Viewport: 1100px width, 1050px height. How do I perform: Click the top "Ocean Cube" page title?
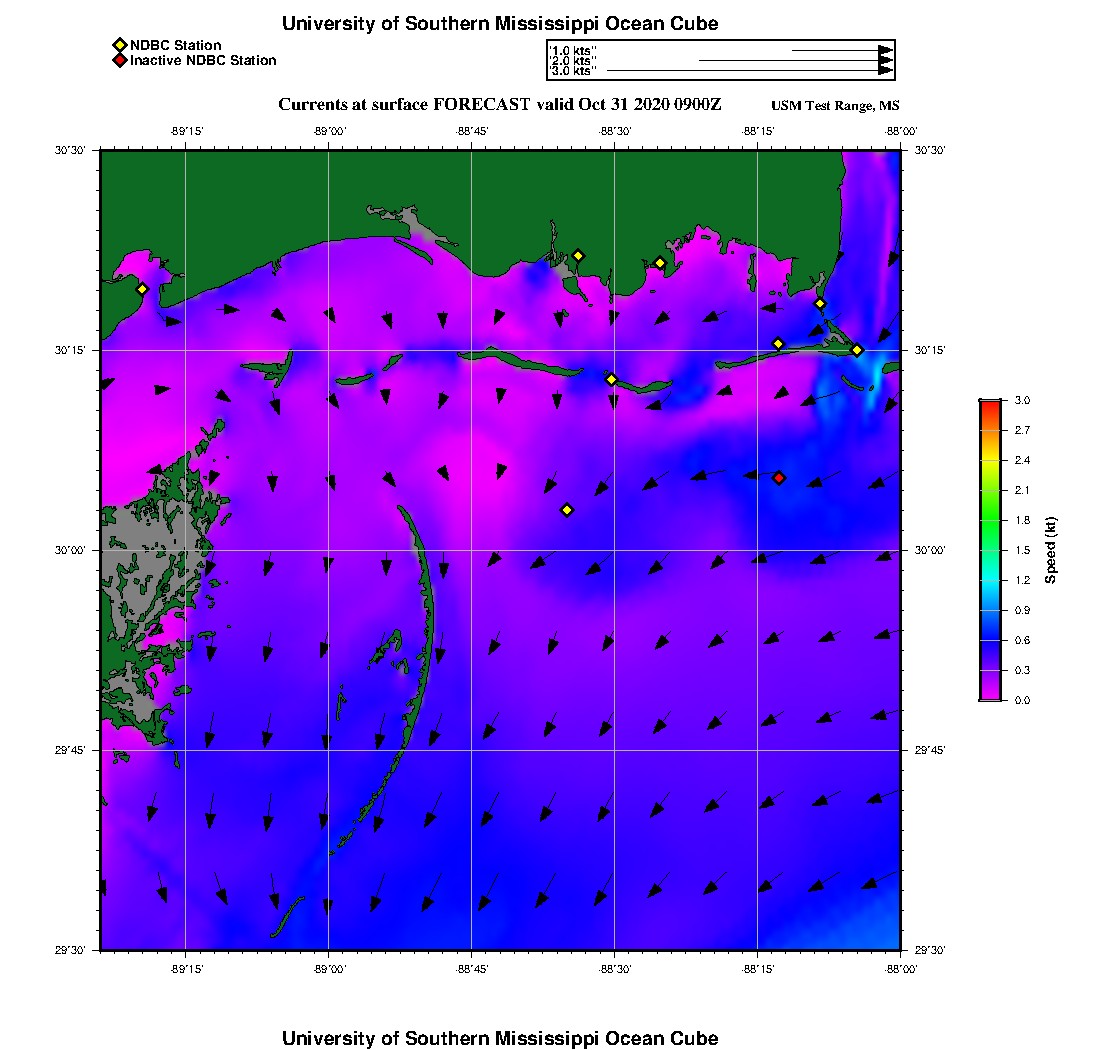(500, 23)
